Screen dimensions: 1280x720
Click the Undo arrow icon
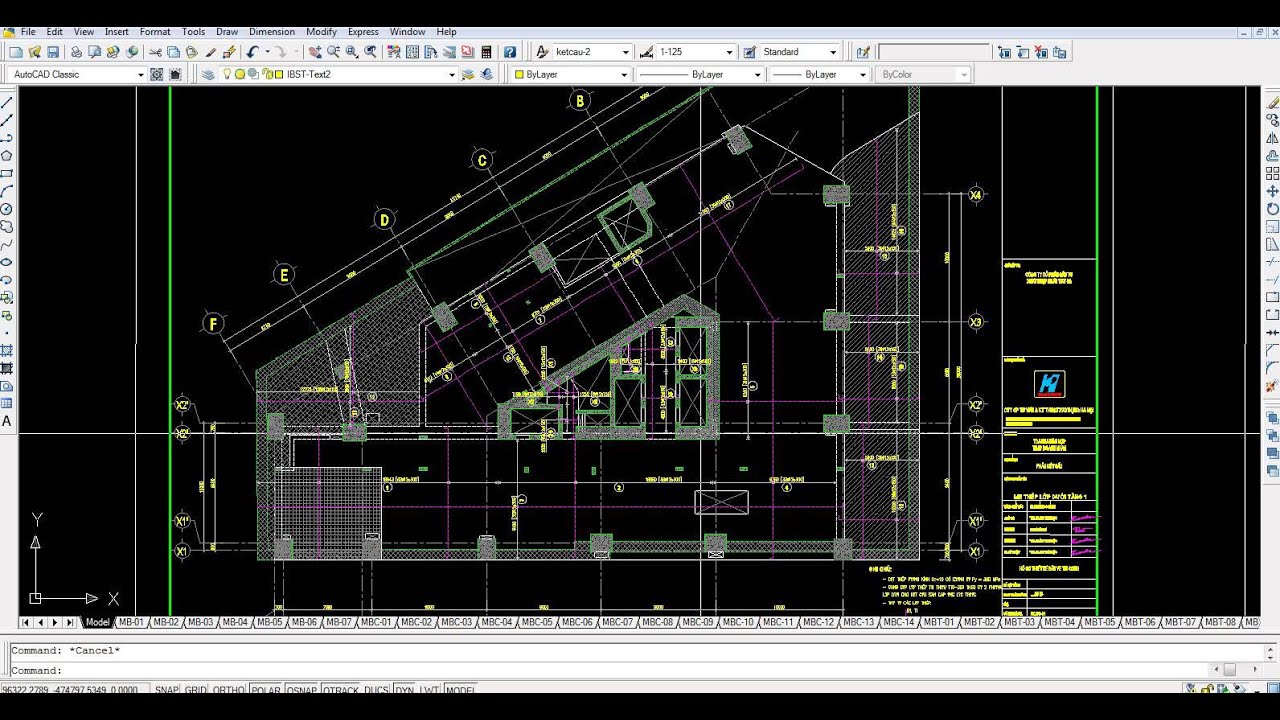(x=253, y=52)
